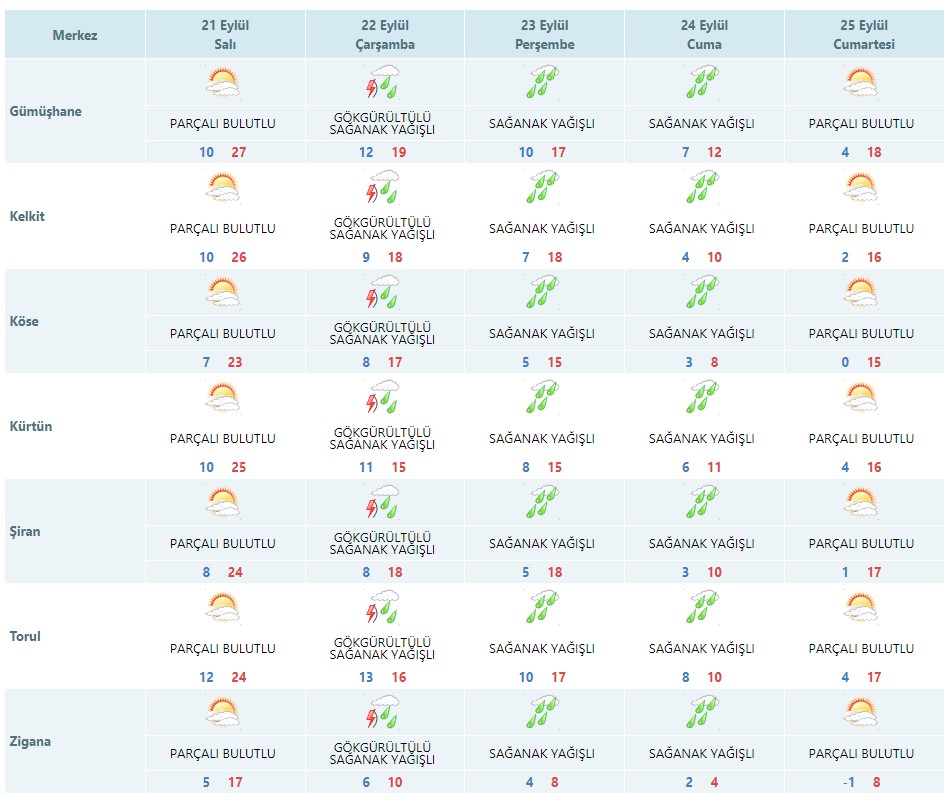Image resolution: width=952 pixels, height=799 pixels.
Task: Click the Merkez column header
Action: click(75, 36)
